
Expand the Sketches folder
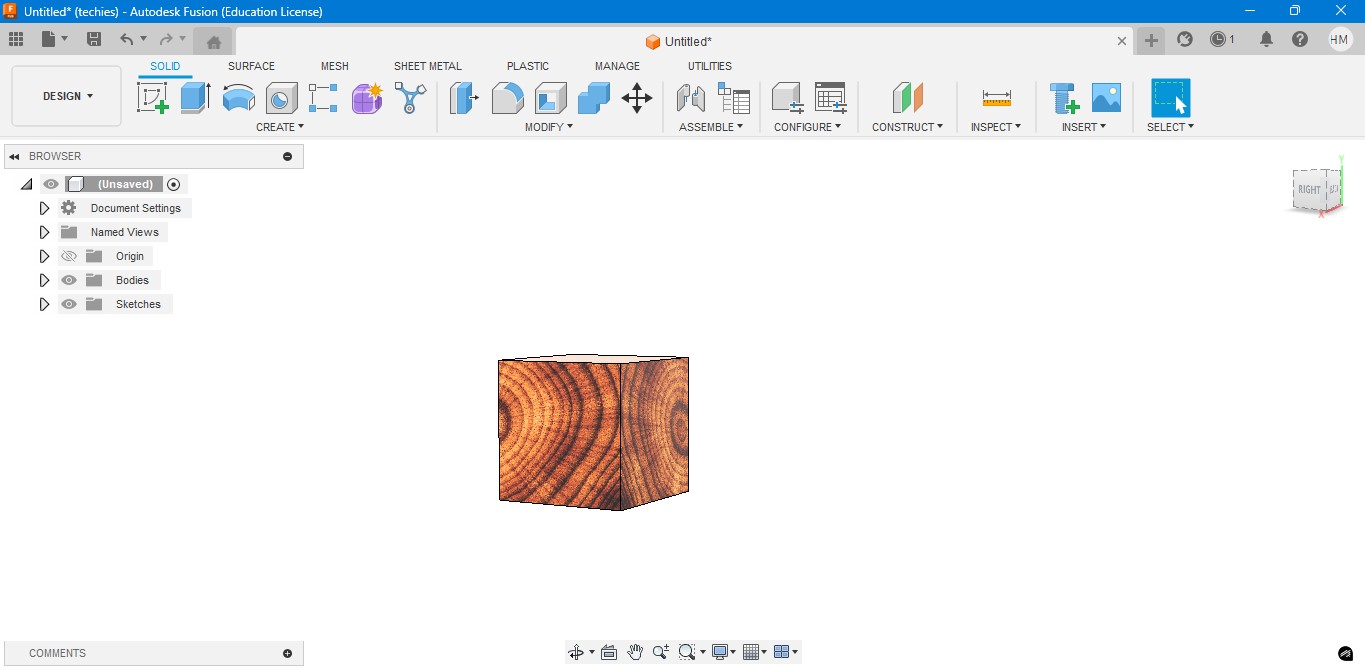pyautogui.click(x=44, y=304)
